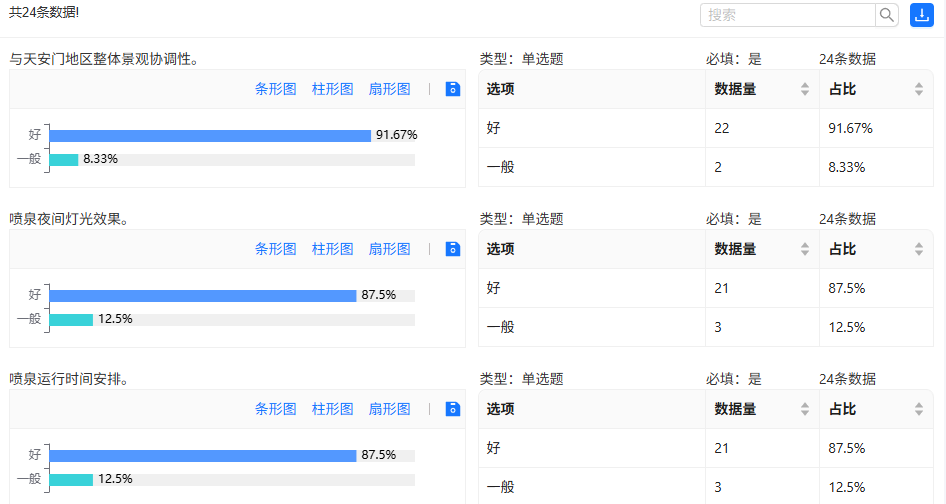946x504 pixels.
Task: Save chart image for 喷泉运行时间安排
Action: (452, 409)
